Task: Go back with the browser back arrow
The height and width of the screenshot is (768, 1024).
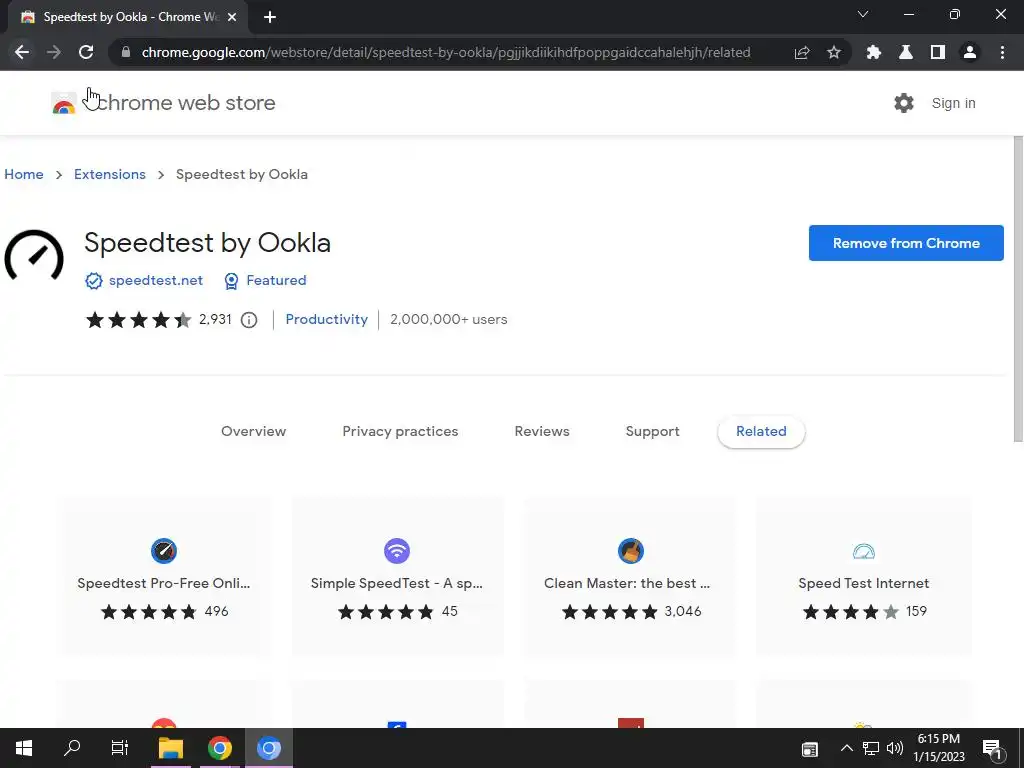Action: (22, 52)
